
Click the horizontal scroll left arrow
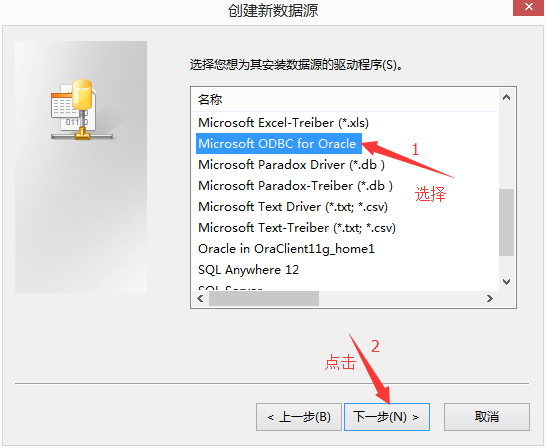pos(200,299)
